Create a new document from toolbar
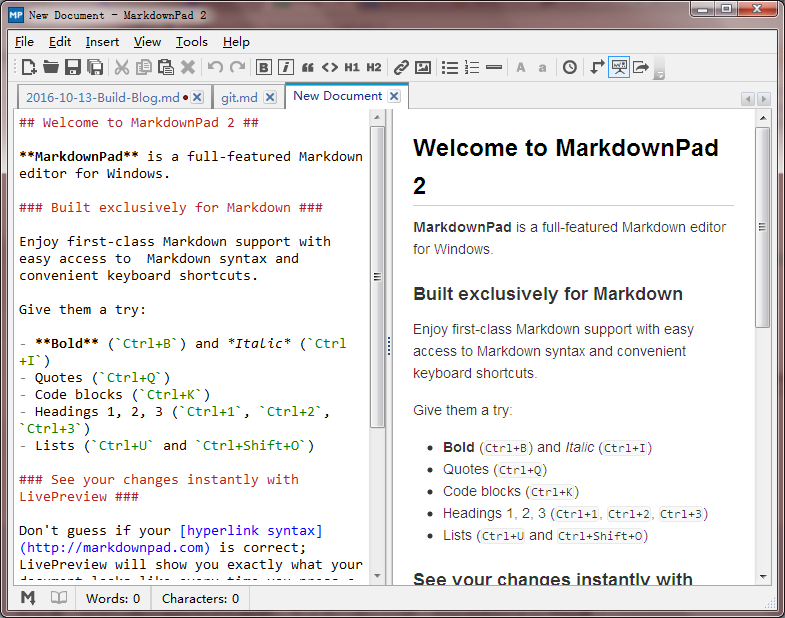The height and width of the screenshot is (618, 785). tap(29, 67)
